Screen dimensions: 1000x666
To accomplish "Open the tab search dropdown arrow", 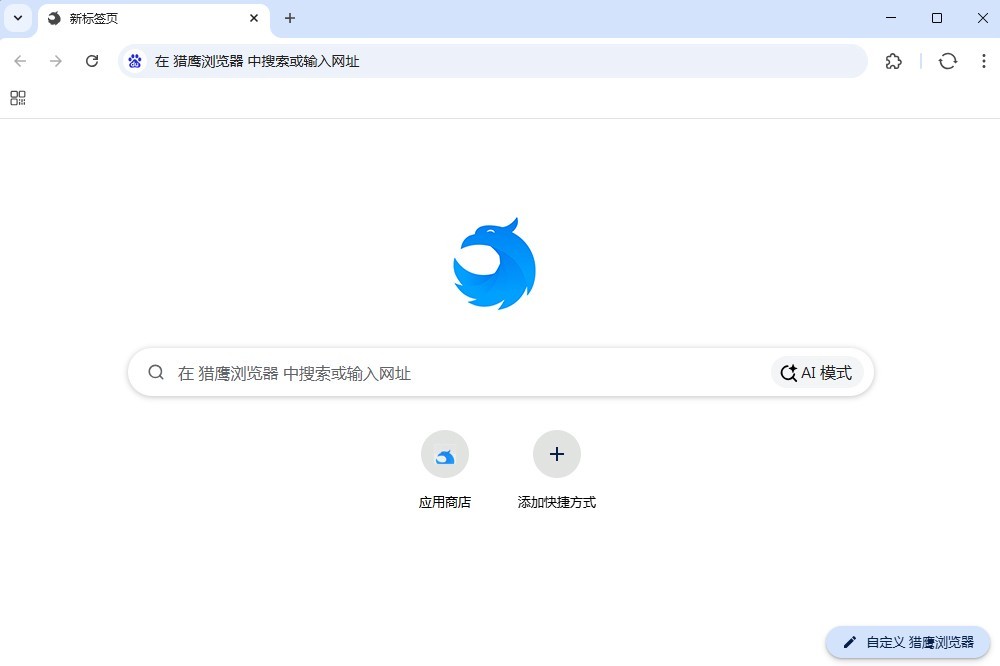I will coord(18,18).
